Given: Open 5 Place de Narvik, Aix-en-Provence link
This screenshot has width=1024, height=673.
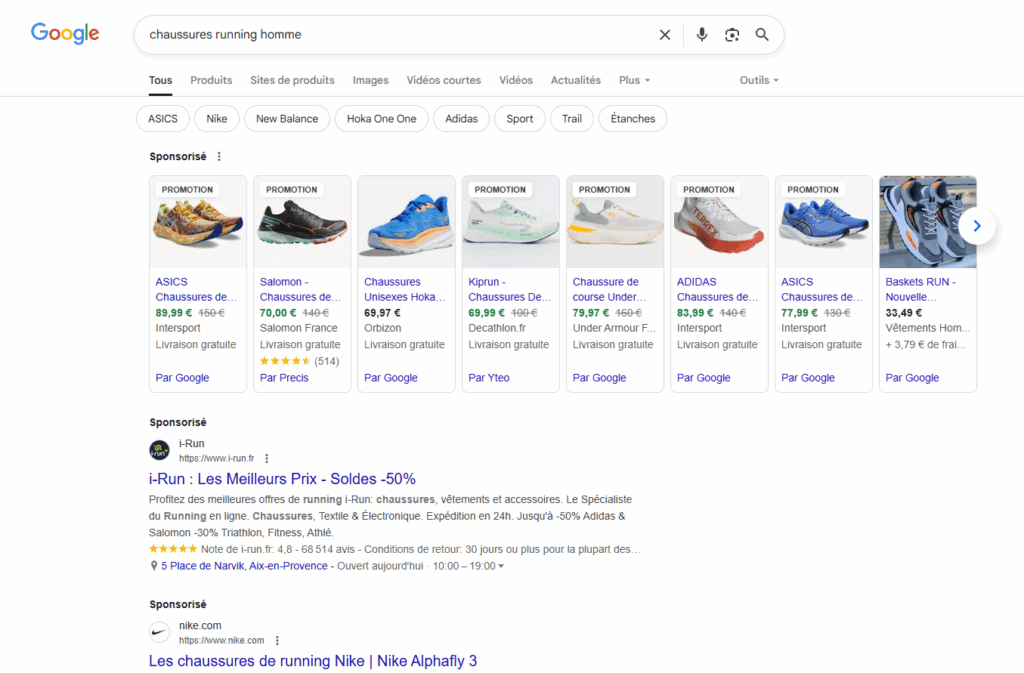Looking at the screenshot, I should (x=244, y=566).
